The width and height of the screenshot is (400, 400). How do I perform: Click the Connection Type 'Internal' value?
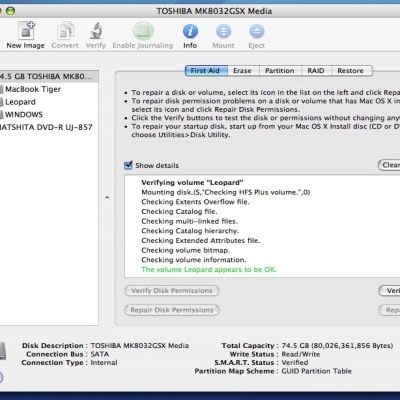104,363
